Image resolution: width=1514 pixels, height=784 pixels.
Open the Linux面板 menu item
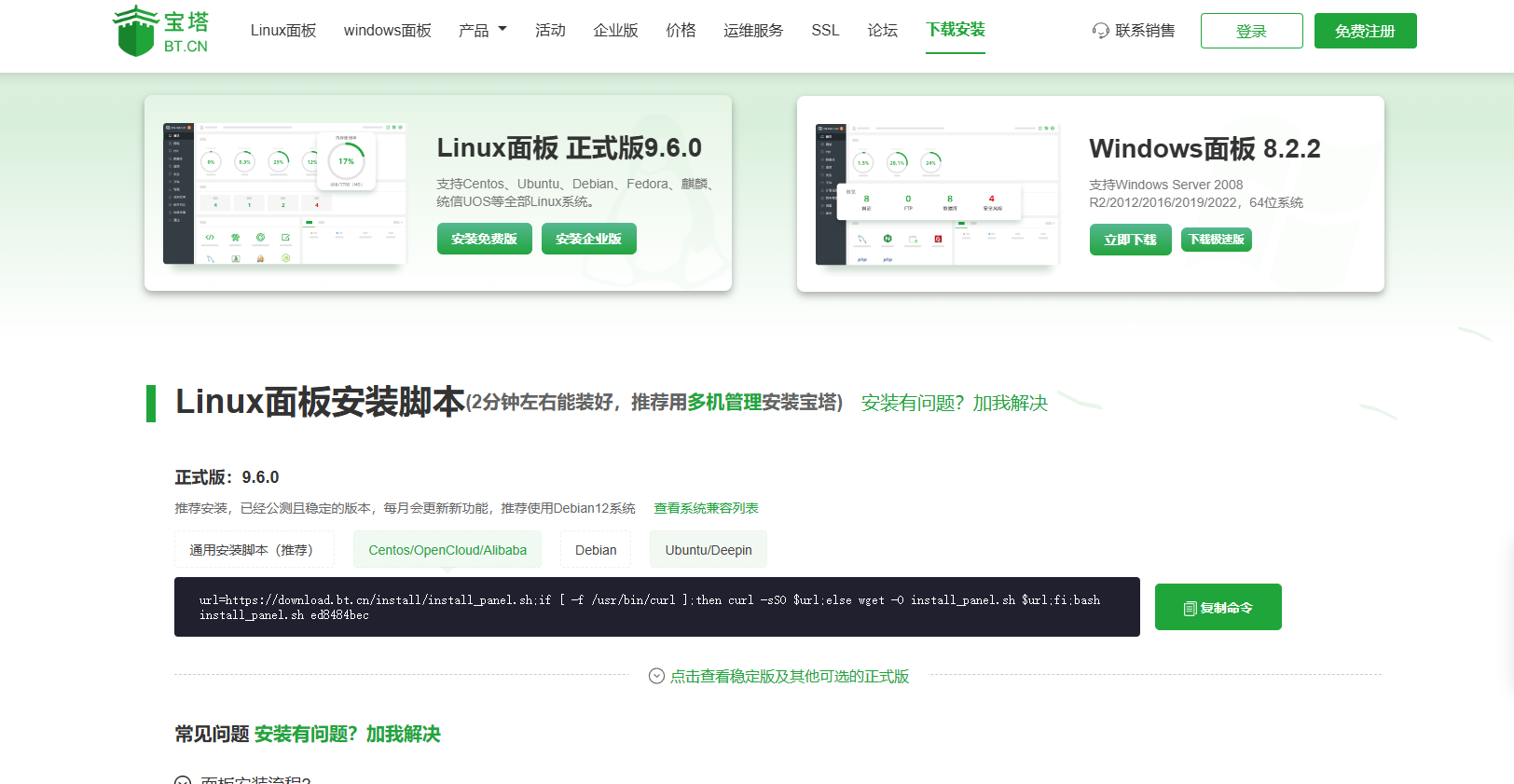[283, 31]
